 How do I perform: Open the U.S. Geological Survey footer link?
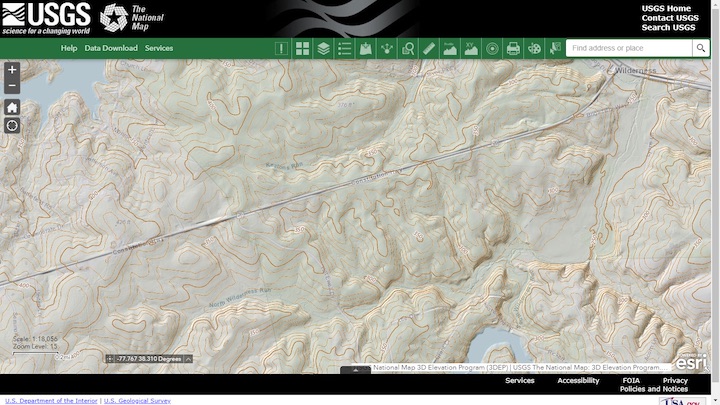137,401
